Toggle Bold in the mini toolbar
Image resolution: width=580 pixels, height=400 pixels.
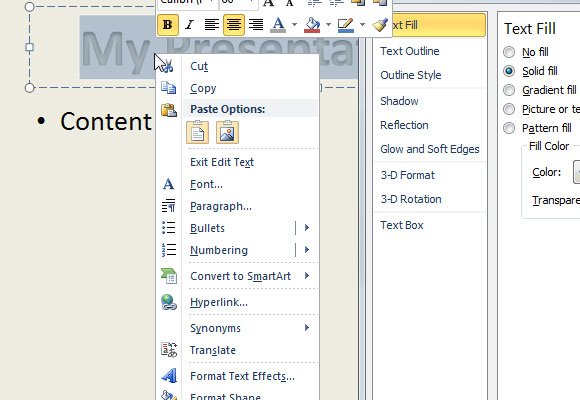[x=168, y=25]
